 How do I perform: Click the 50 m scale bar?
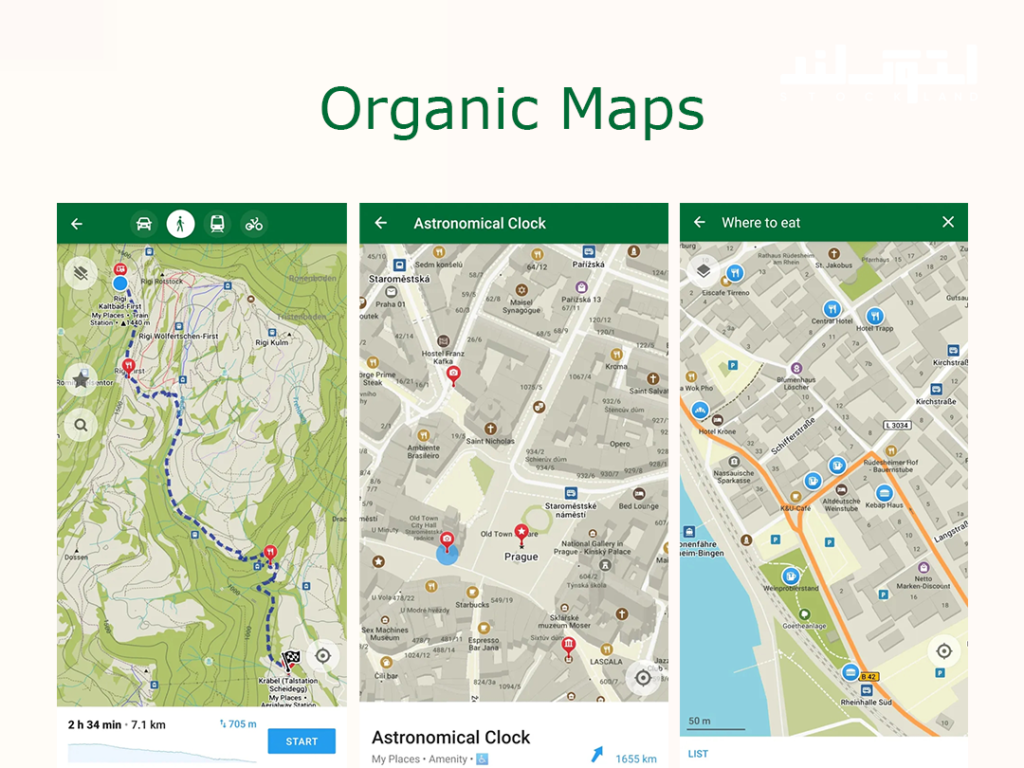click(716, 724)
